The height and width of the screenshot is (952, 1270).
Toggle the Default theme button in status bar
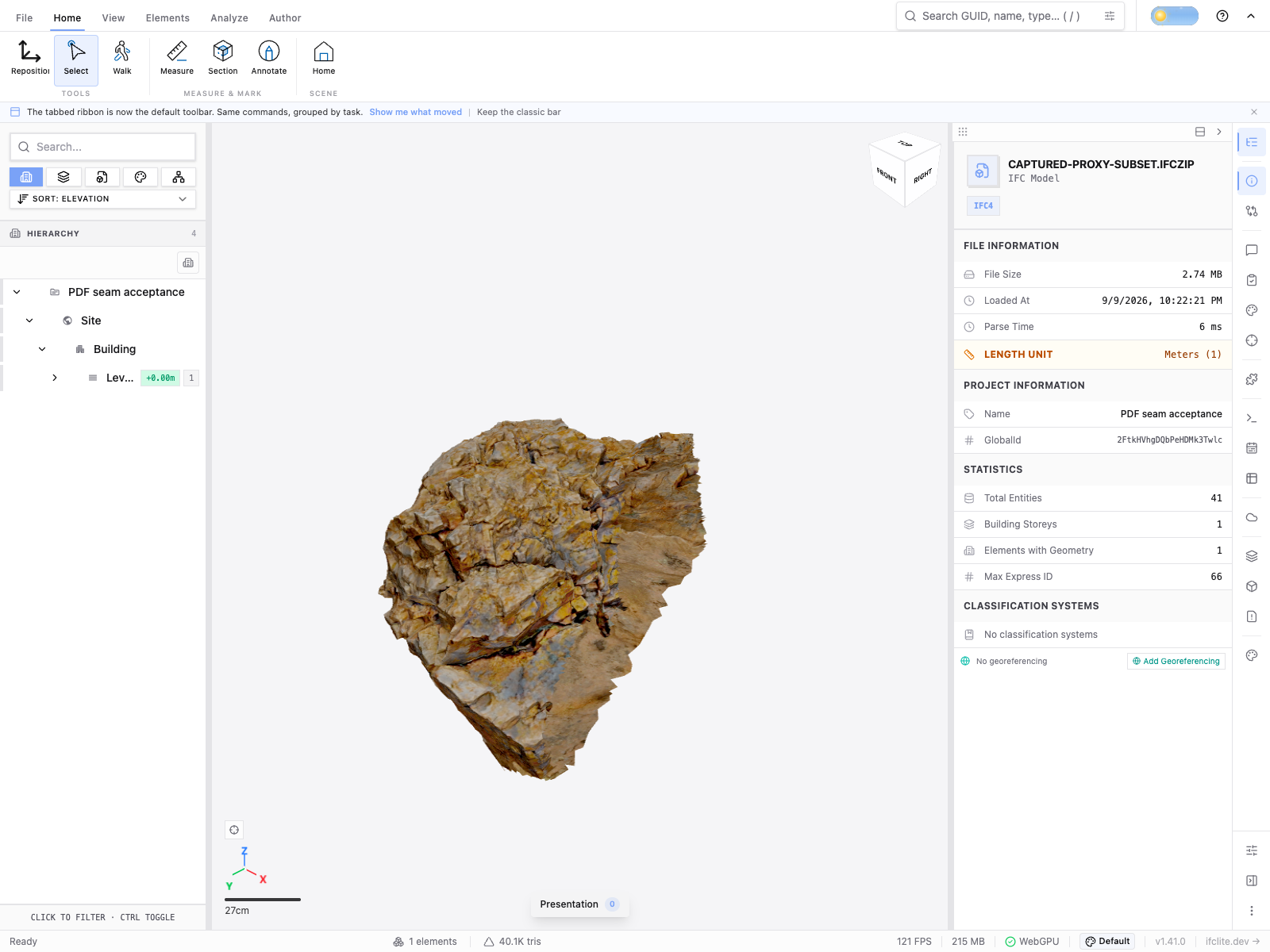pyautogui.click(x=1107, y=942)
